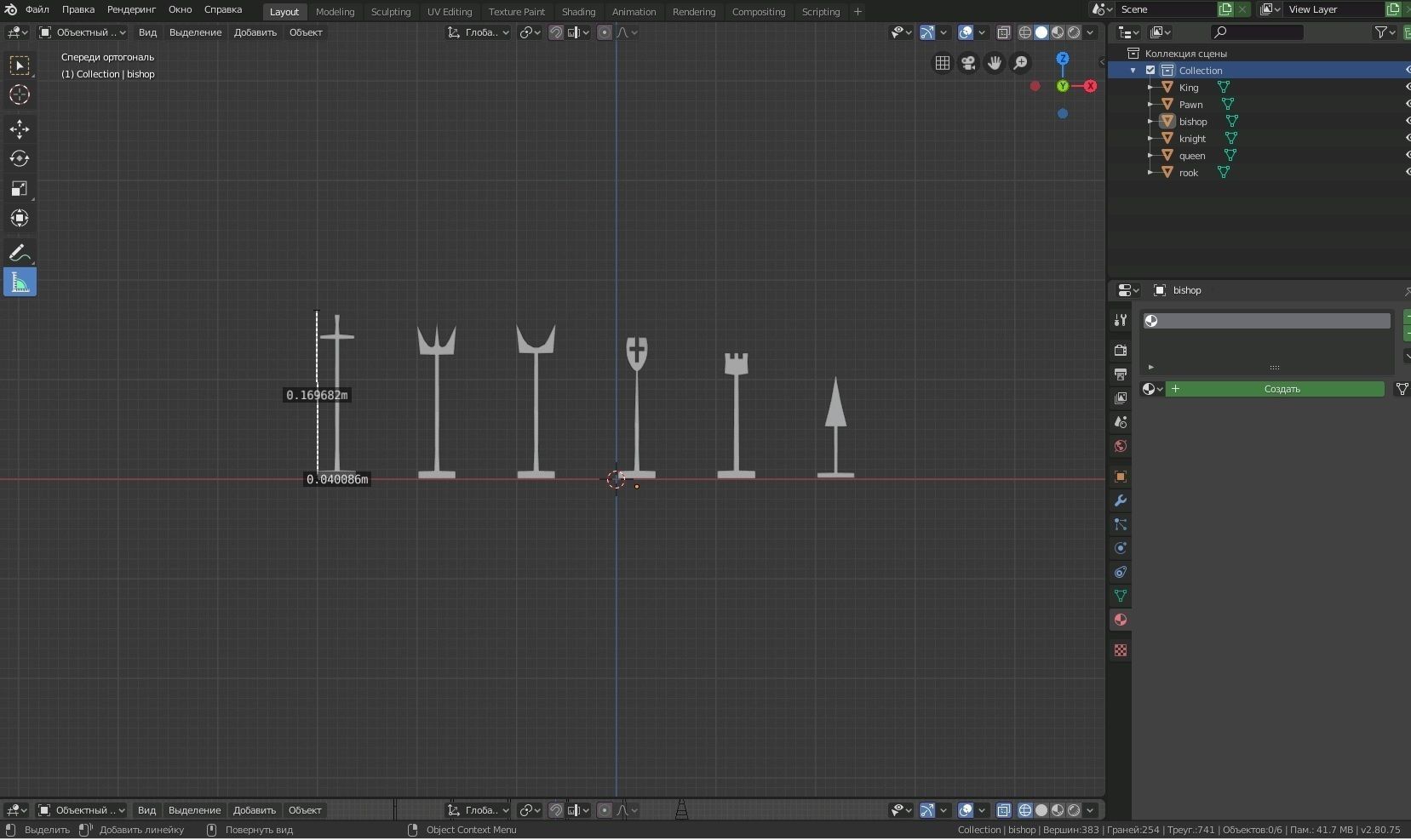Open the Texture properties checker tab
Screen dimensions: 1411x840
coord(1121,650)
